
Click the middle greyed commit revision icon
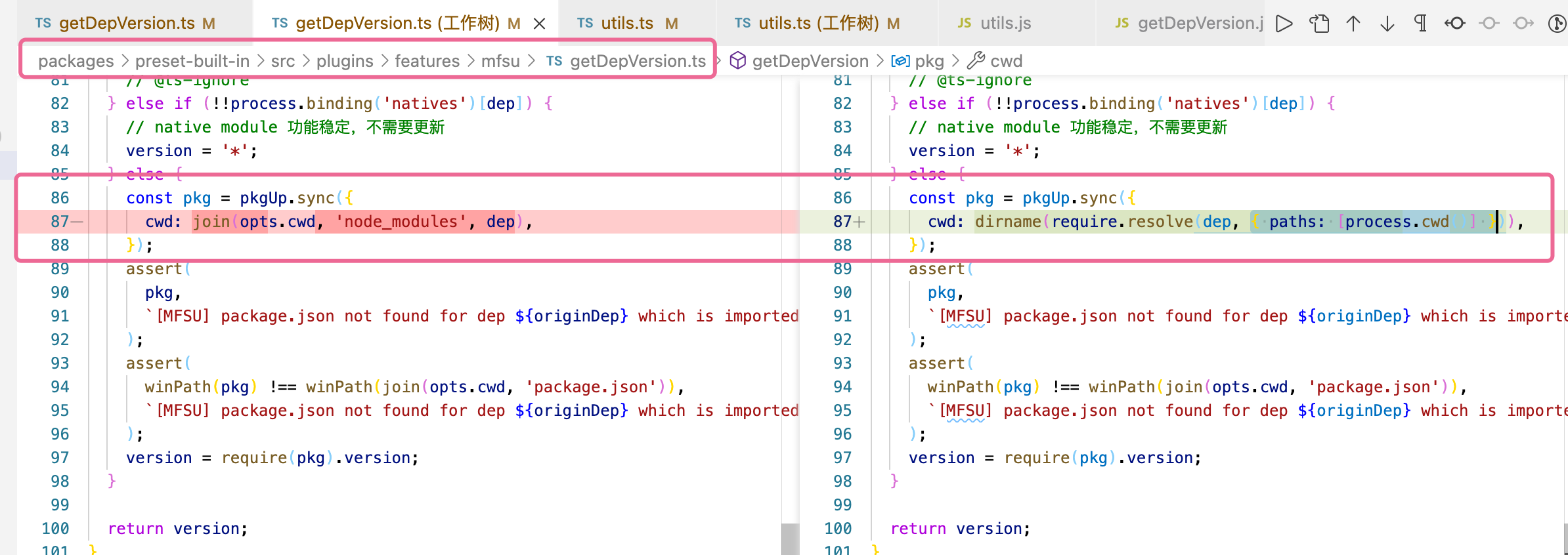point(1489,24)
